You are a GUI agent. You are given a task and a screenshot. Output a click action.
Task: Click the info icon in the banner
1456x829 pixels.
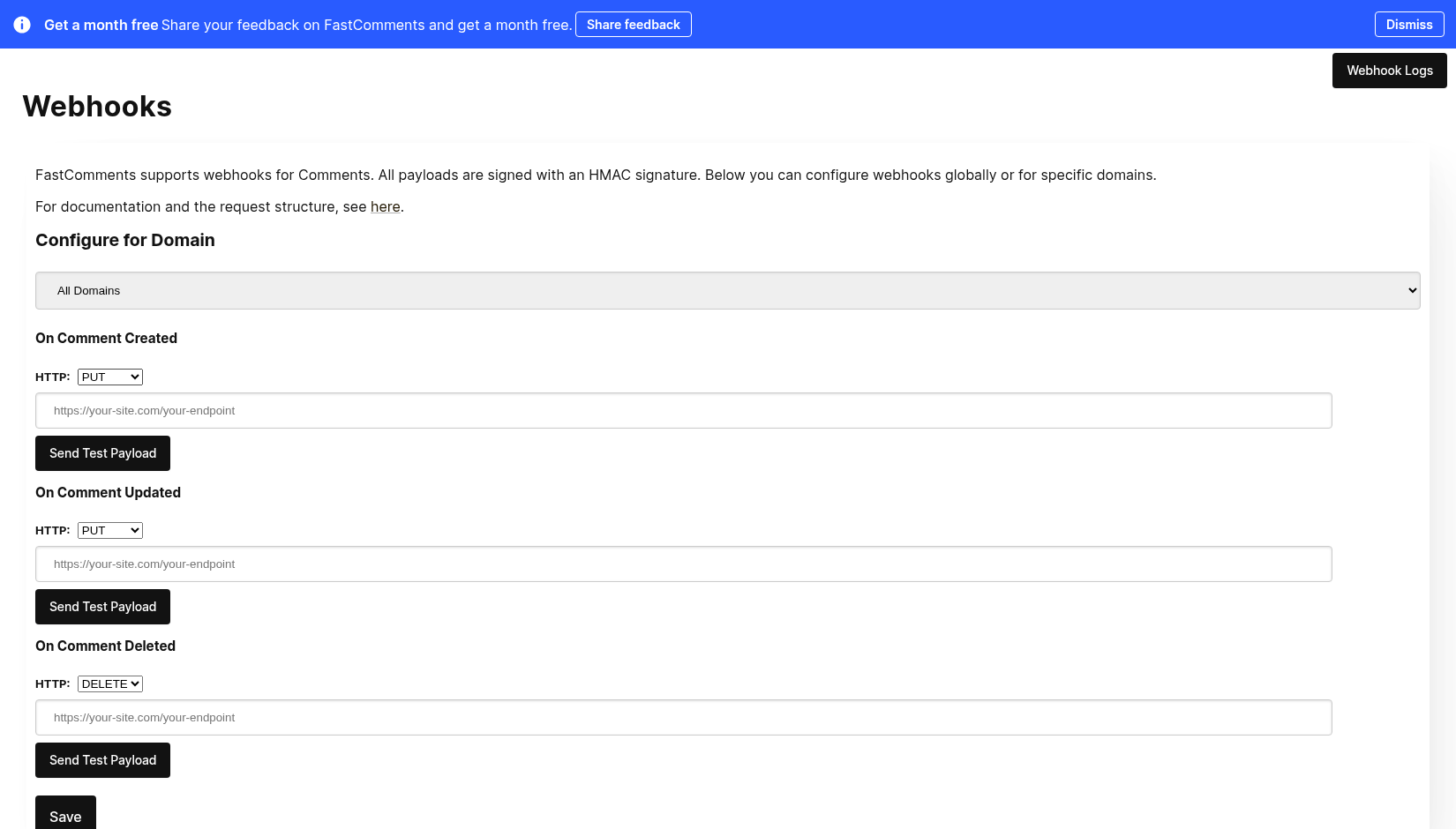pos(22,25)
